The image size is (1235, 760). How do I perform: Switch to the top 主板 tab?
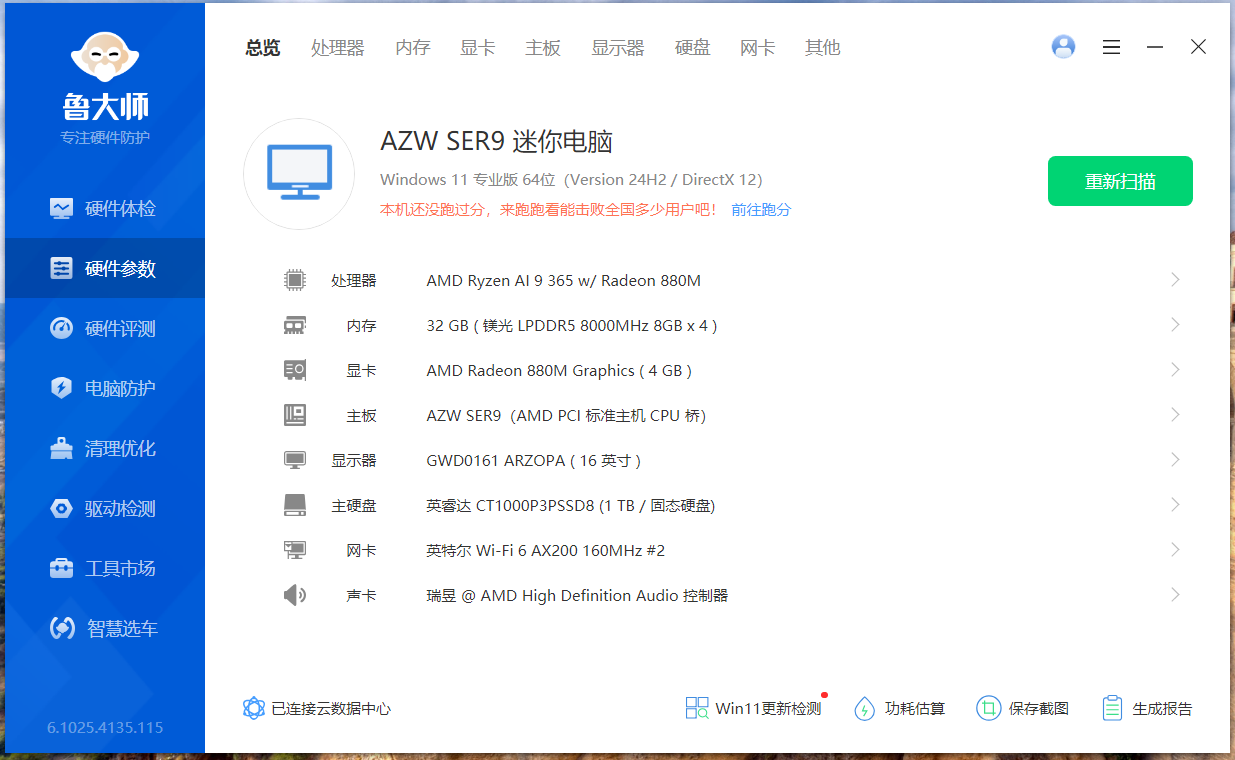[x=543, y=48]
